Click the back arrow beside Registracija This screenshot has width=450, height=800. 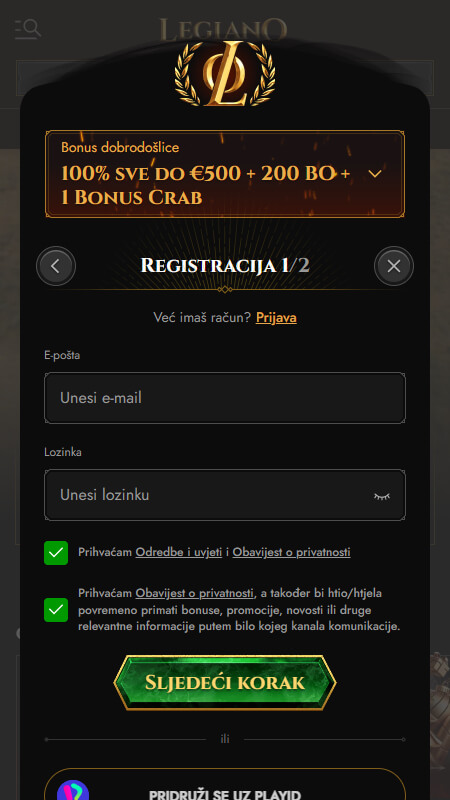click(56, 266)
